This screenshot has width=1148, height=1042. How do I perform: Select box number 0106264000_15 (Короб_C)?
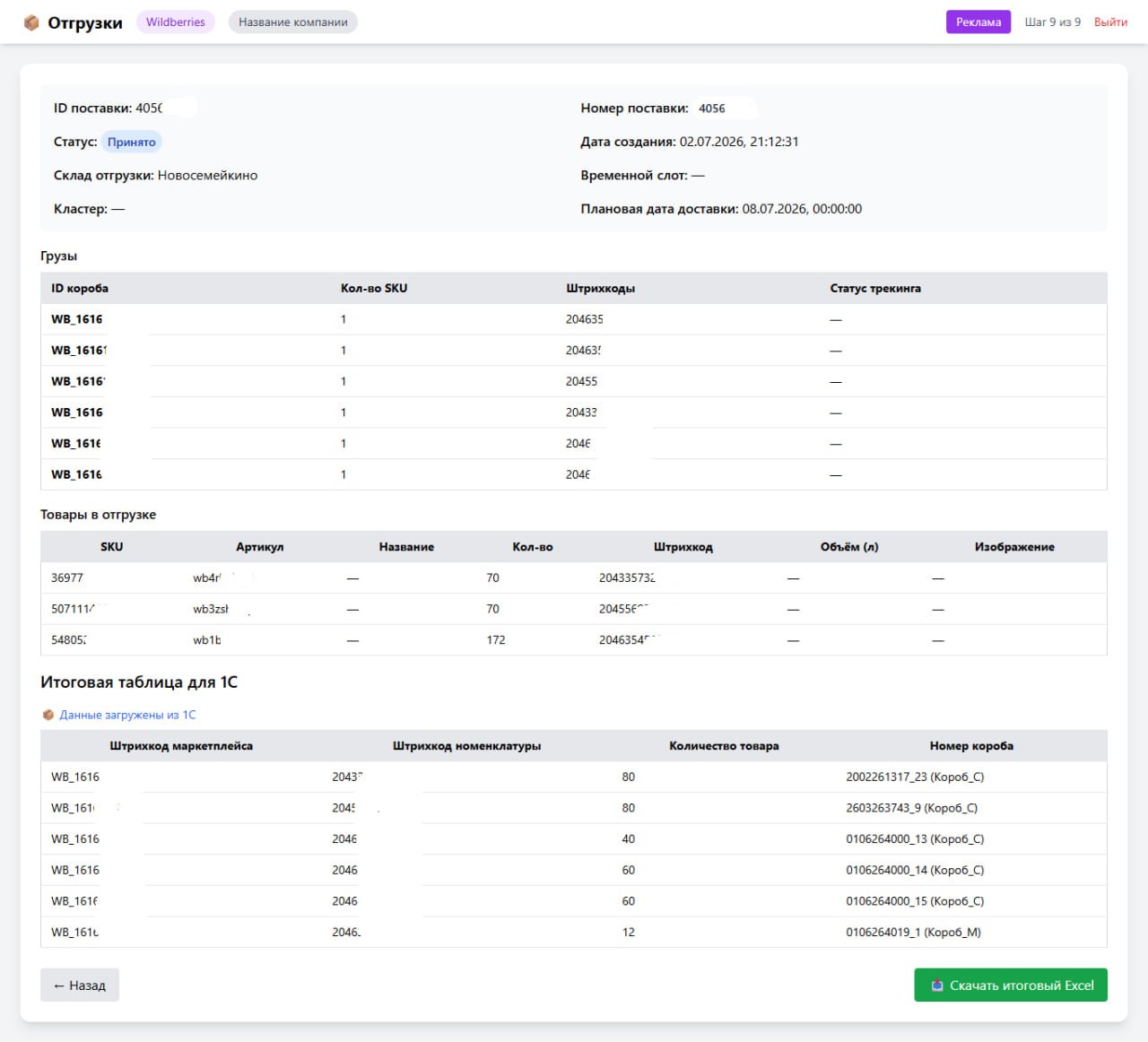tap(915, 901)
